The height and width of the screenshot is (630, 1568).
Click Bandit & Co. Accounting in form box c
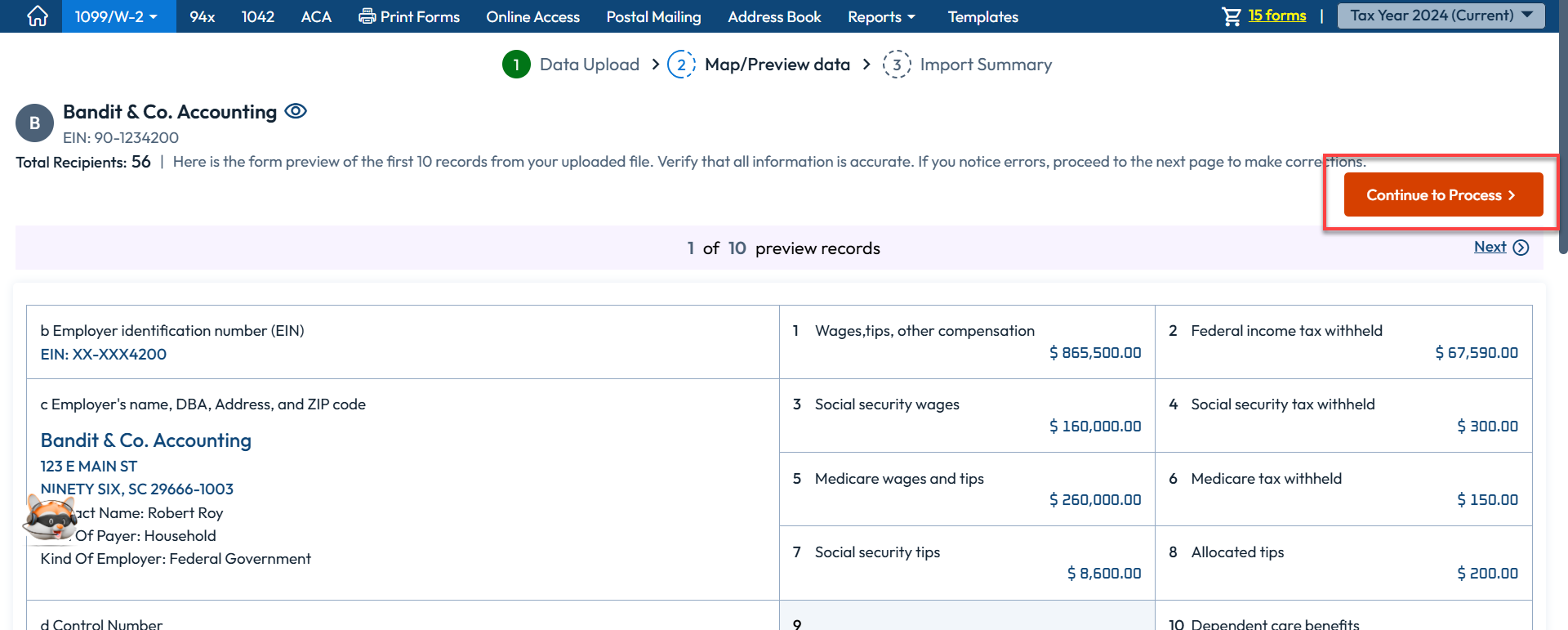point(146,440)
